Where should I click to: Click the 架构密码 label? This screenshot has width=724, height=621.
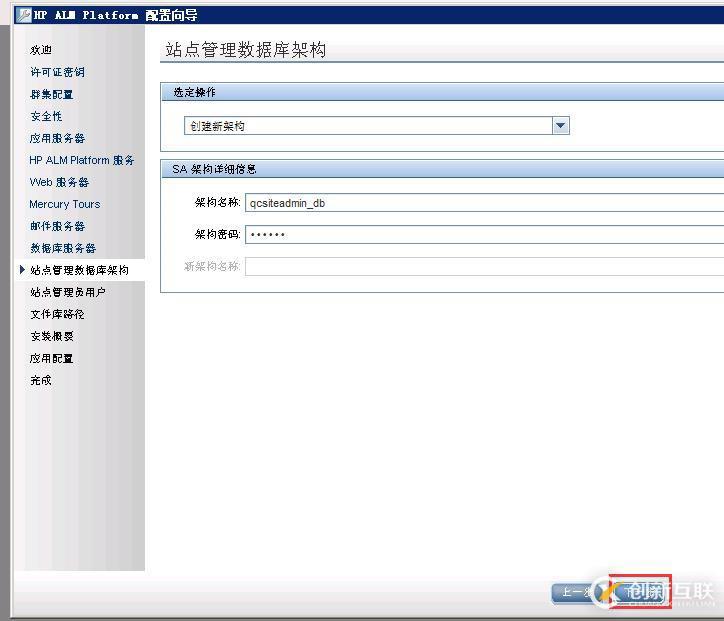[x=217, y=235]
